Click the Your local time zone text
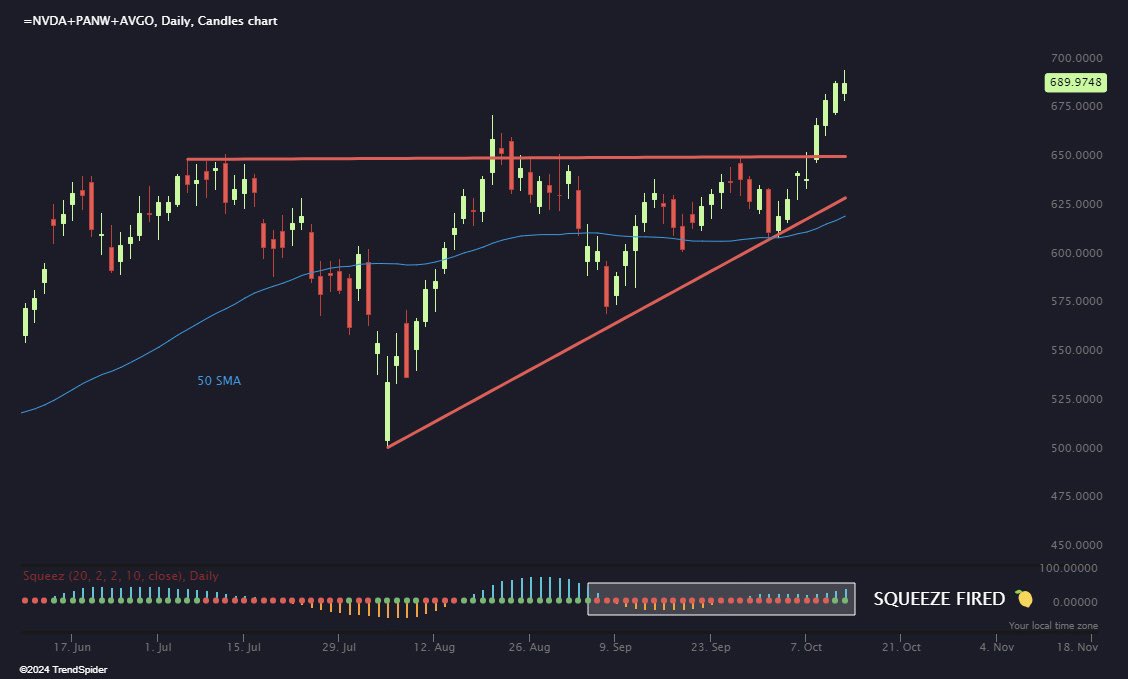1128x679 pixels. tap(1053, 625)
